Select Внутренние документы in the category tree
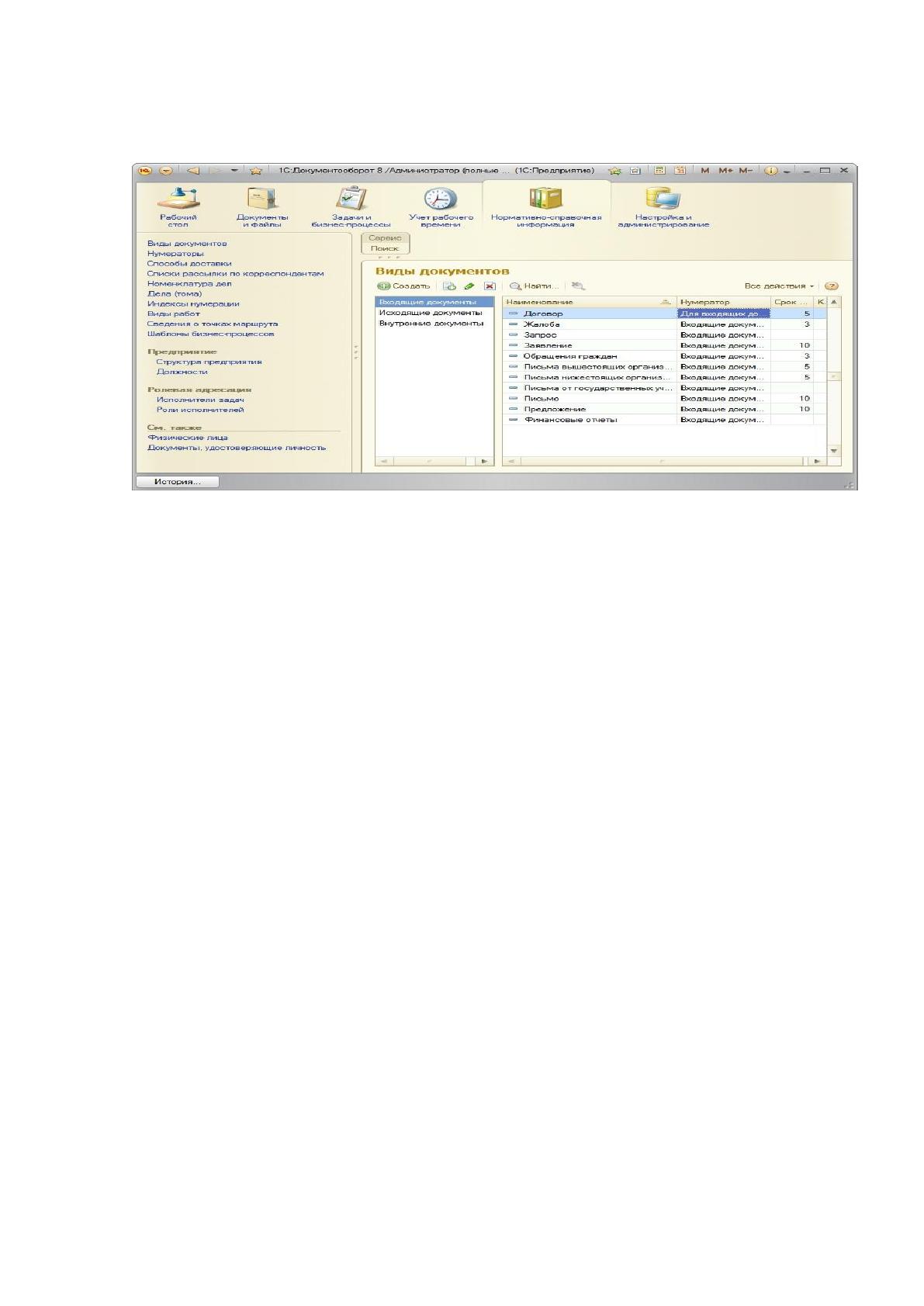This screenshot has width=924, height=1306. 431,323
